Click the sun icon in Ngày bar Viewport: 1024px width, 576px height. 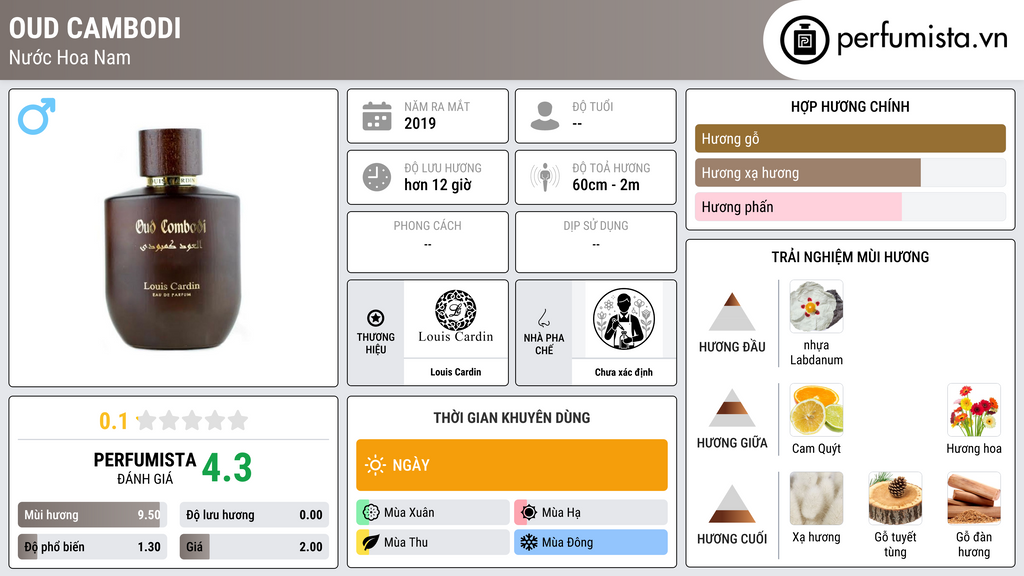(x=375, y=465)
